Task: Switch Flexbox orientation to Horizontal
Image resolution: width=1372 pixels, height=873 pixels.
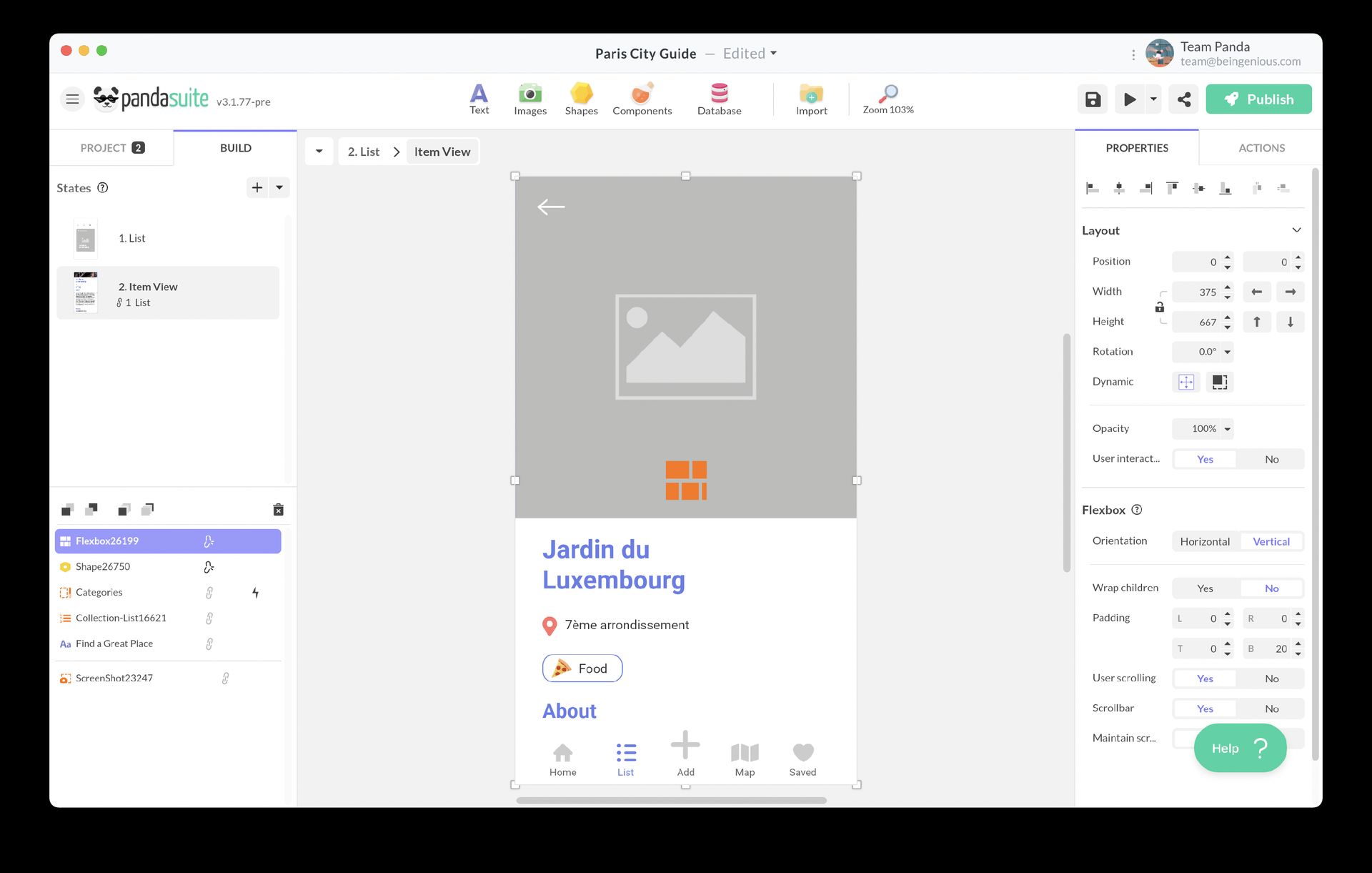Action: [x=1206, y=541]
